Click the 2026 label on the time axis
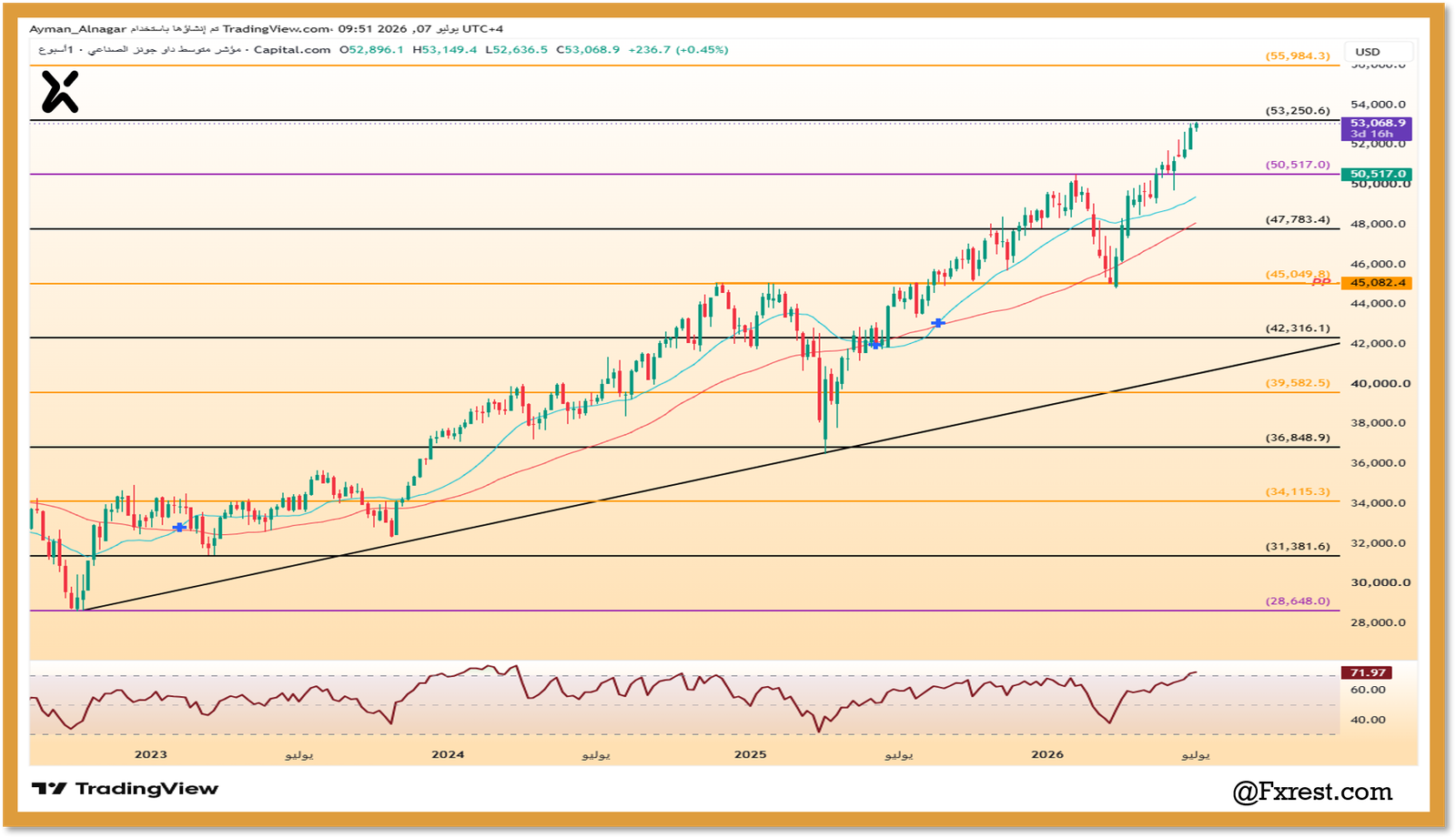The image size is (1456, 838). (1047, 754)
